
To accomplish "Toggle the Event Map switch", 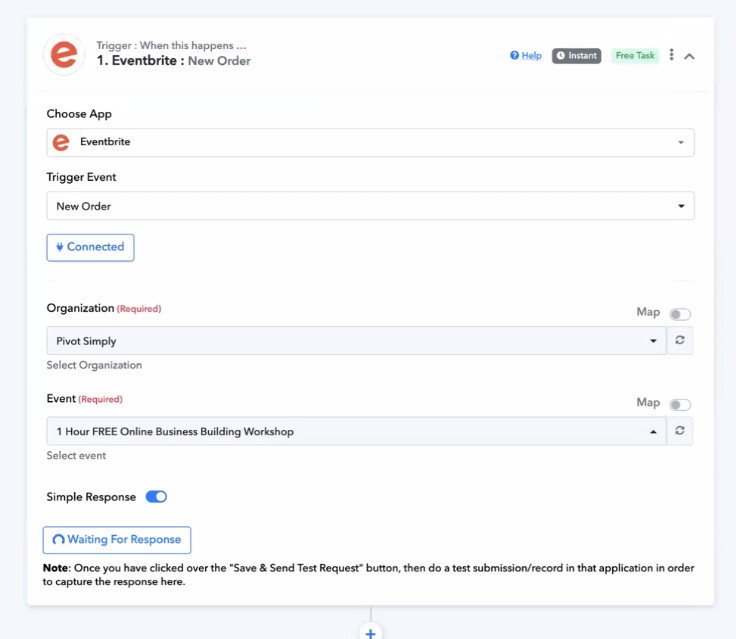I will pos(680,404).
